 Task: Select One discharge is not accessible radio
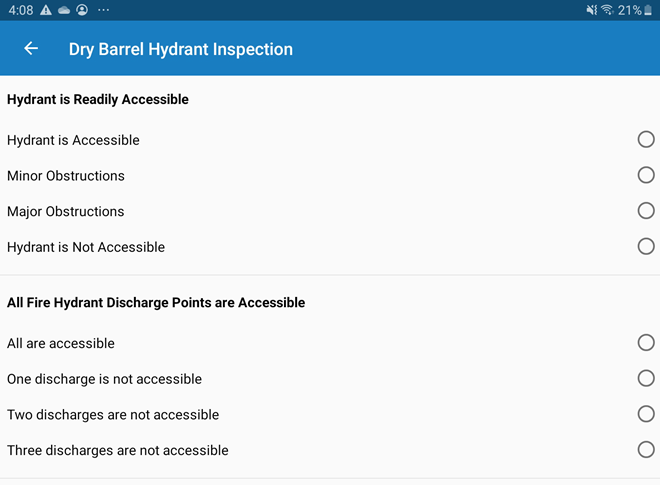(x=646, y=378)
